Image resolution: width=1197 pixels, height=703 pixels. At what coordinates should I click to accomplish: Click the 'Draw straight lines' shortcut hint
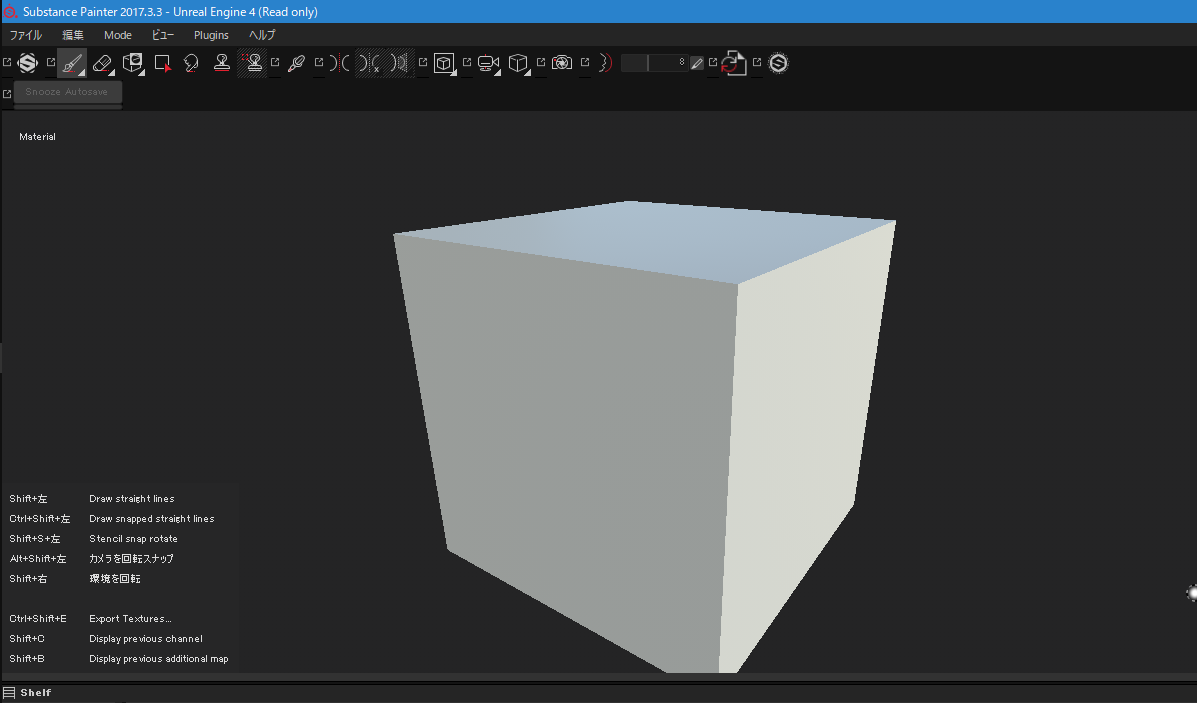coord(132,498)
